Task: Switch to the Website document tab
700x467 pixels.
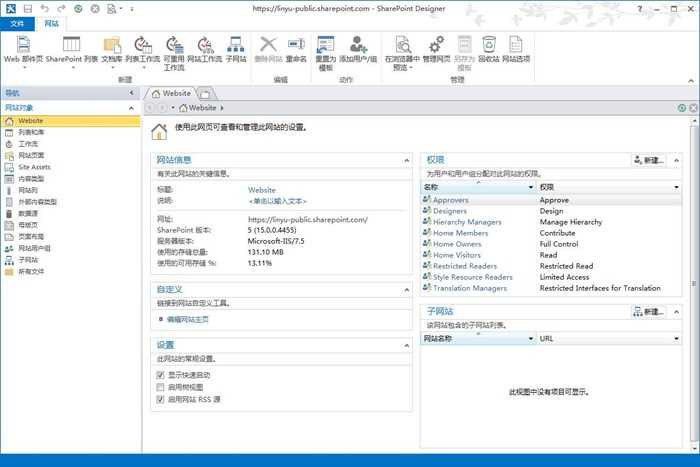Action: point(171,93)
